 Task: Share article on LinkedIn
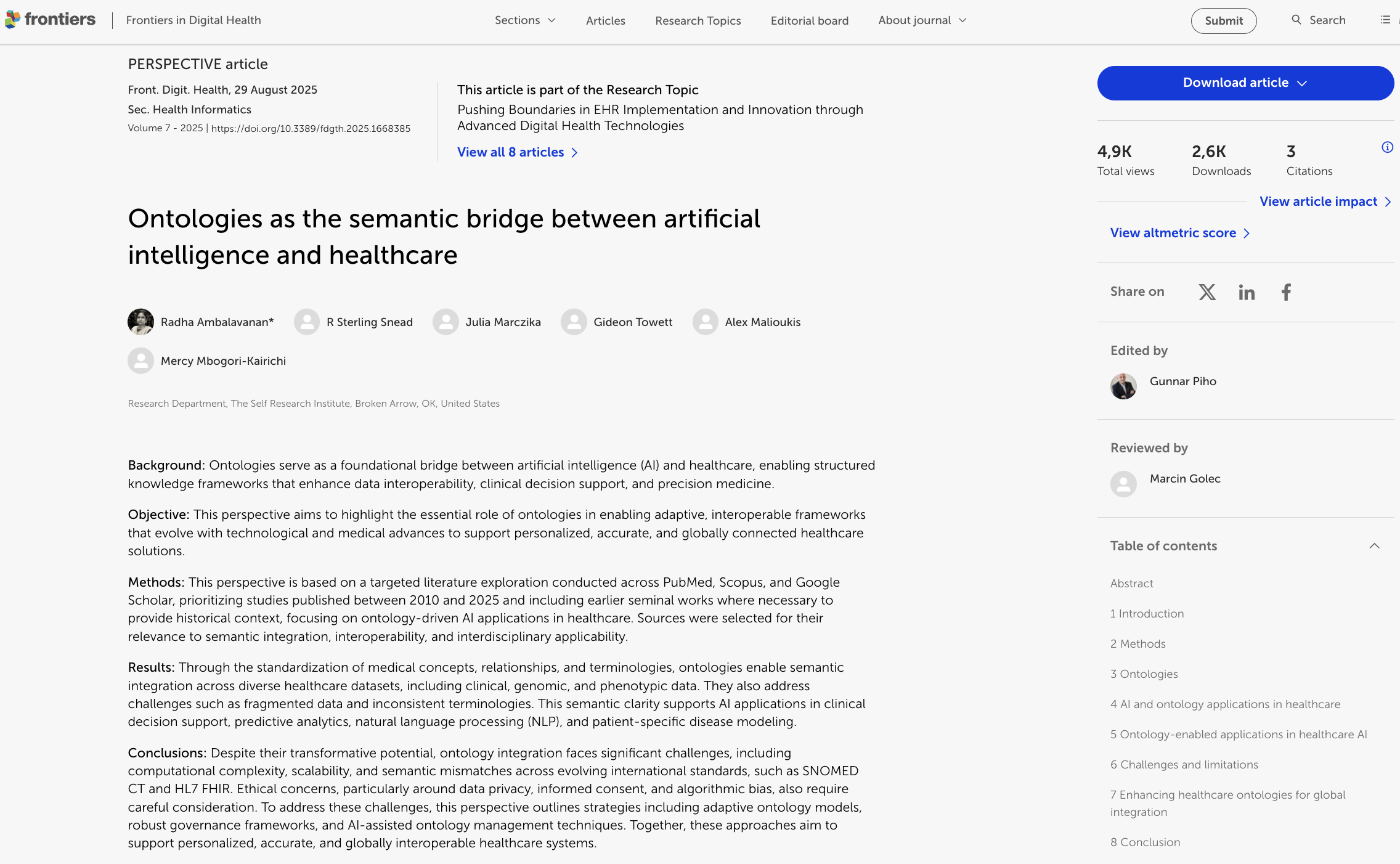pyautogui.click(x=1247, y=292)
